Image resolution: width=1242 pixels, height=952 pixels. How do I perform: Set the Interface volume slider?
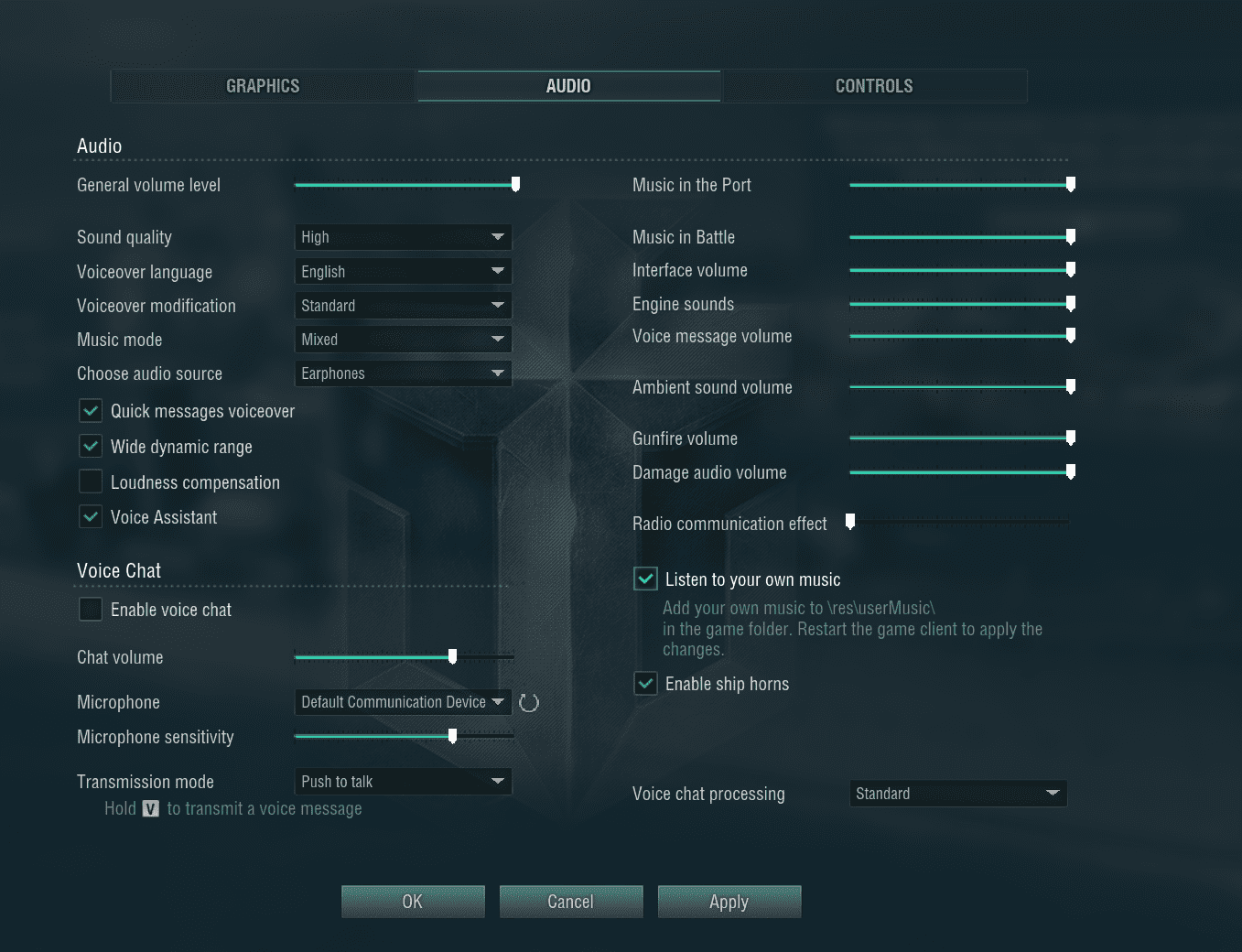pos(962,270)
